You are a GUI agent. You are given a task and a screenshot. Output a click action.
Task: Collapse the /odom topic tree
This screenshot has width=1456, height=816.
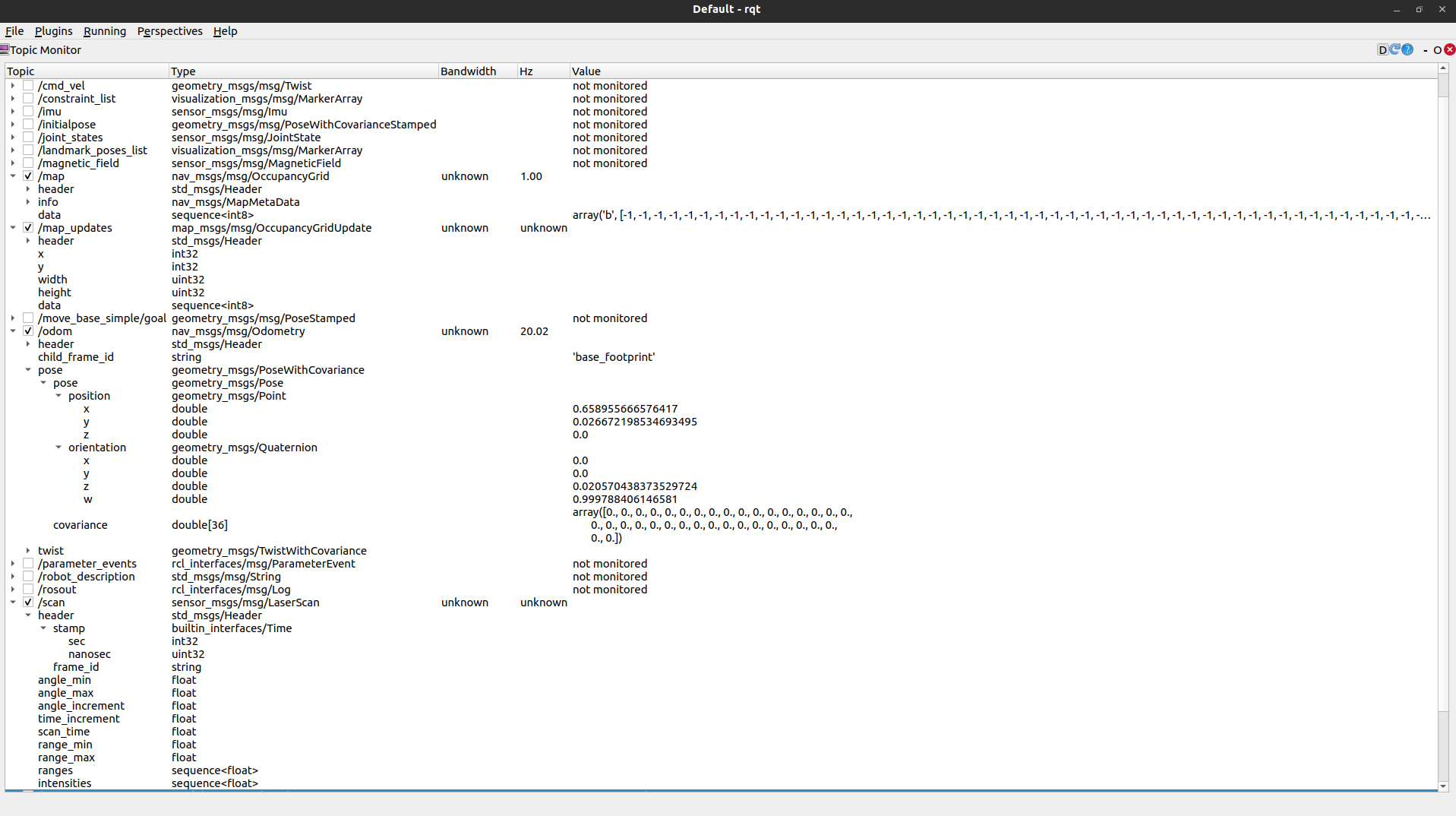[12, 331]
